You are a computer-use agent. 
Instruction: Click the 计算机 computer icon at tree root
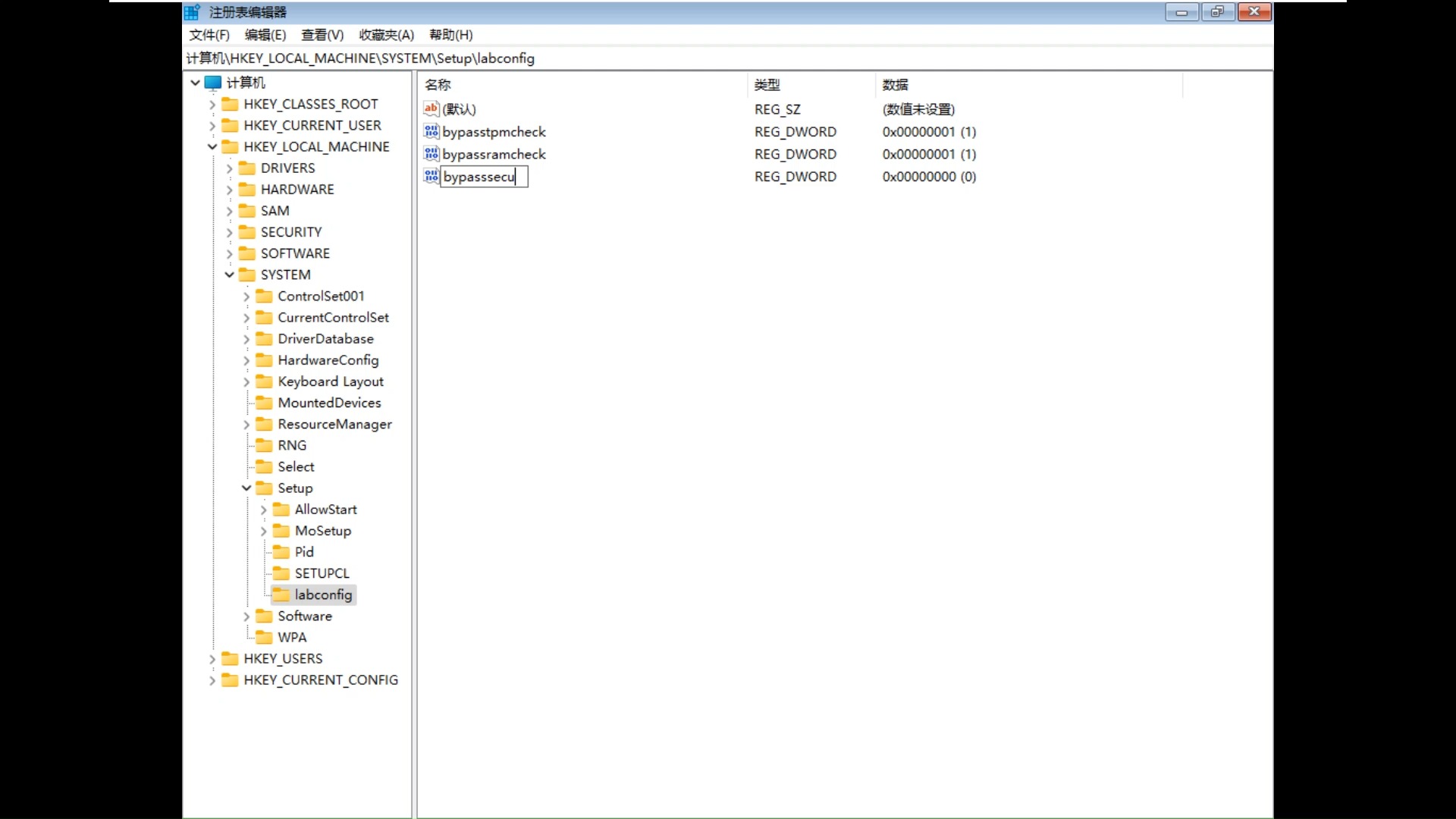coord(213,83)
